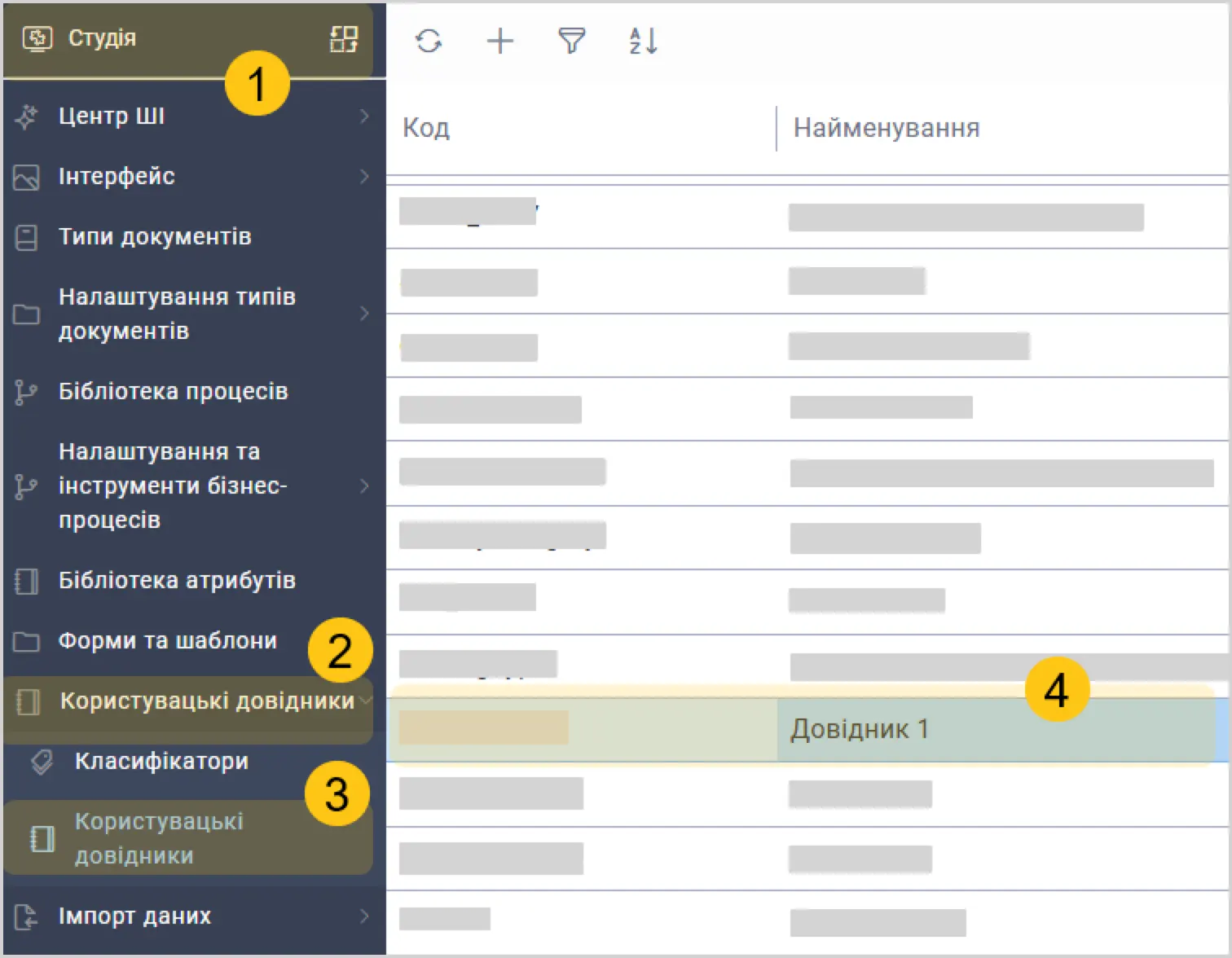Expand the Імпорт даних chevron
This screenshot has width=1232, height=958.
pyautogui.click(x=364, y=916)
